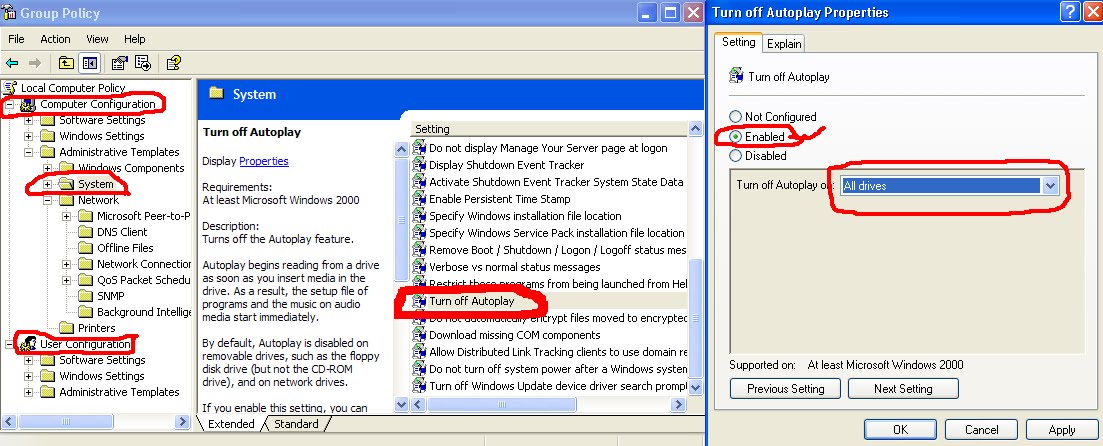This screenshot has height=446, width=1103.
Task: Click the policy icon beside Specify Windows installation file location
Action: coord(419,216)
